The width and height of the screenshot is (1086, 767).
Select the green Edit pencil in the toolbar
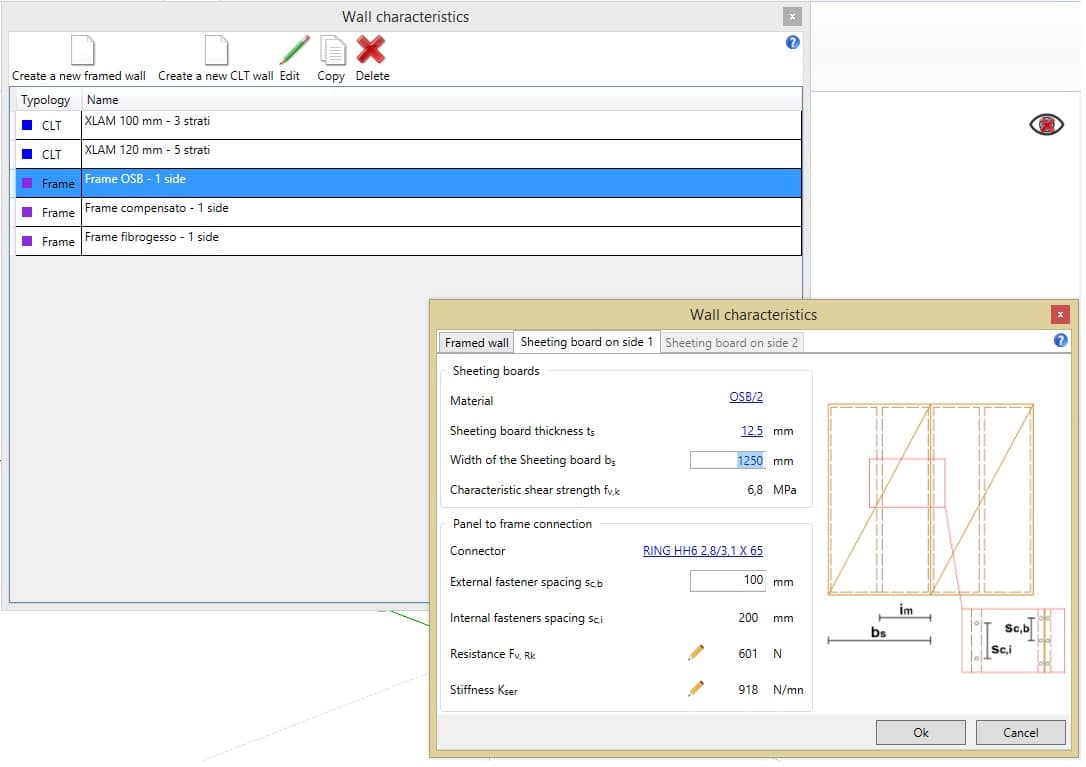tap(290, 48)
